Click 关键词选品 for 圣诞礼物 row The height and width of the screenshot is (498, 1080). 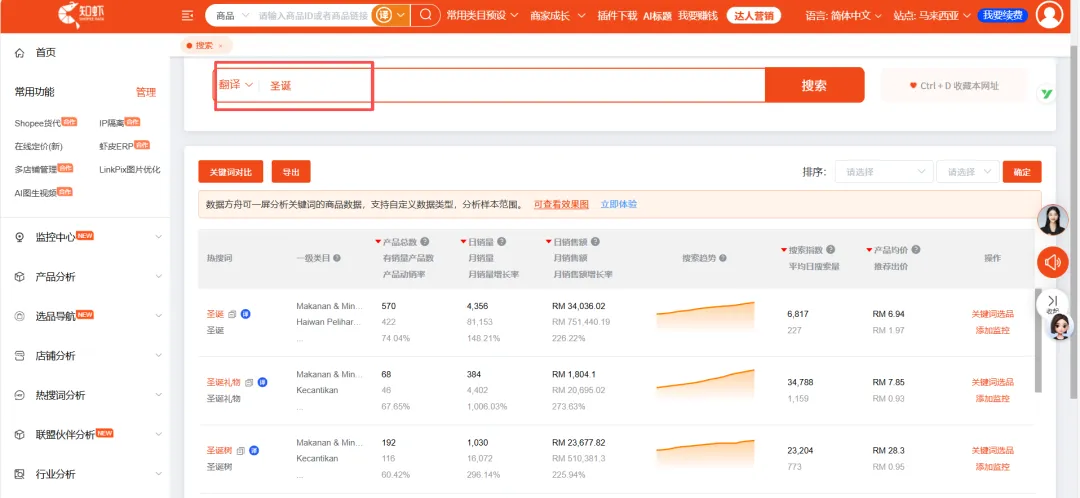(x=993, y=382)
